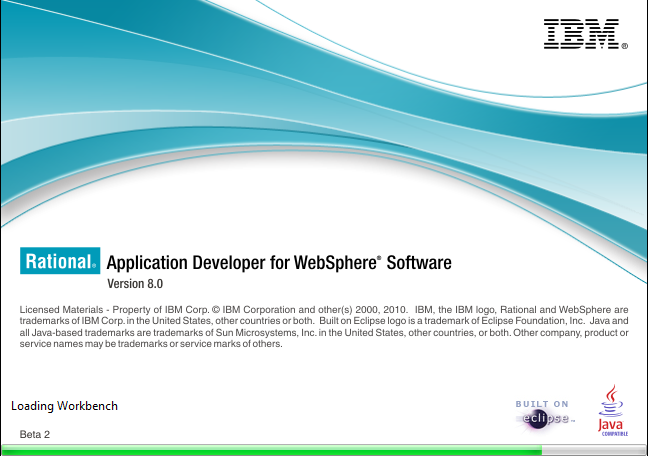
Task: Click the unfilled end of the progress bar
Action: (x=592, y=450)
